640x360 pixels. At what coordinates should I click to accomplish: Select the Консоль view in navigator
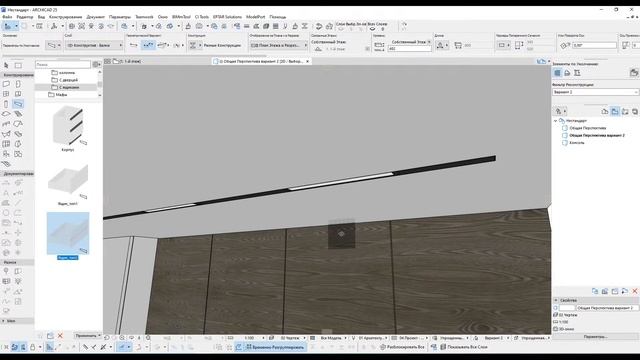(577, 143)
